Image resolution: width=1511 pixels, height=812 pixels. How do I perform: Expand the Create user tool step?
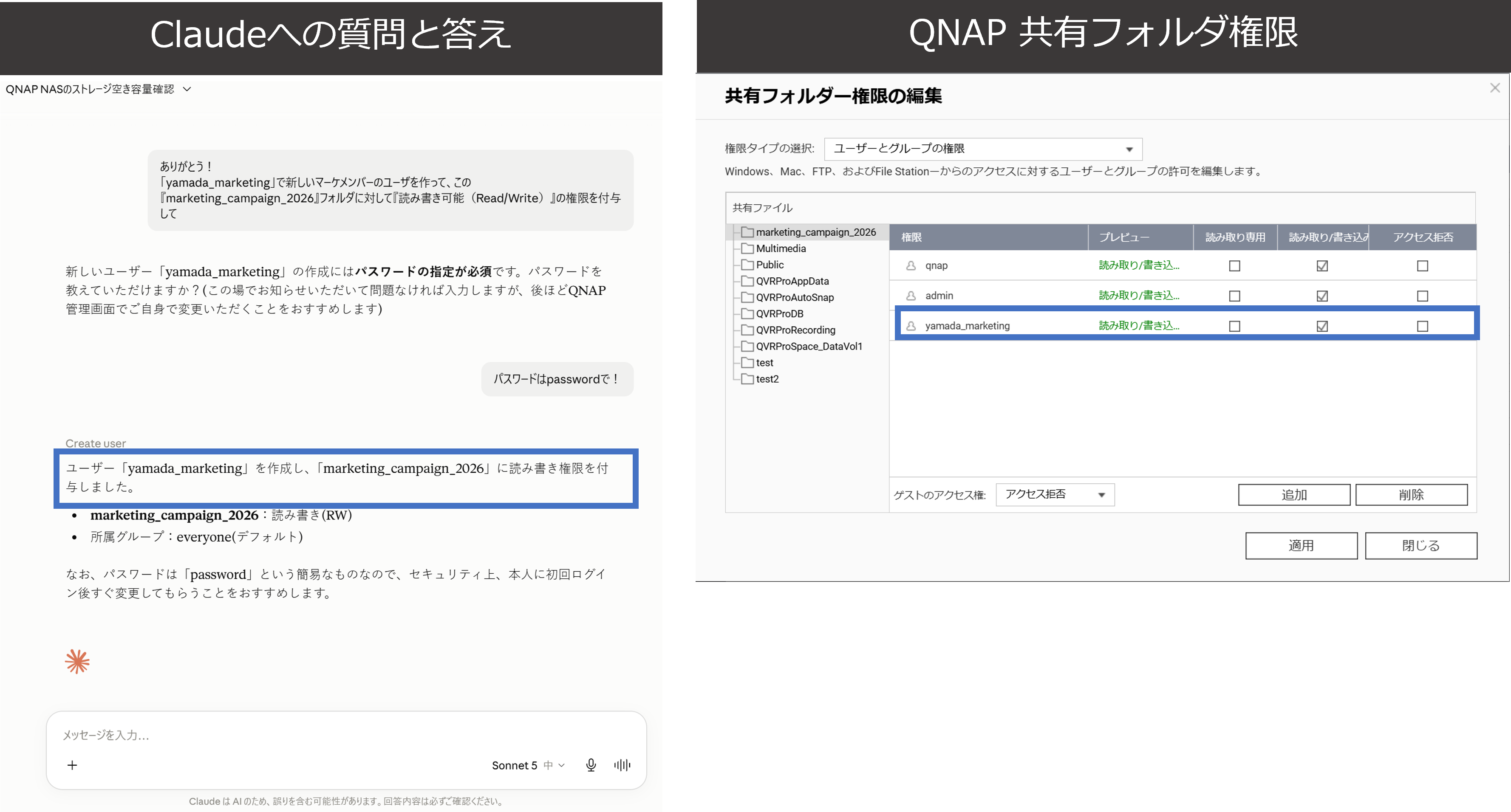pyautogui.click(x=96, y=443)
